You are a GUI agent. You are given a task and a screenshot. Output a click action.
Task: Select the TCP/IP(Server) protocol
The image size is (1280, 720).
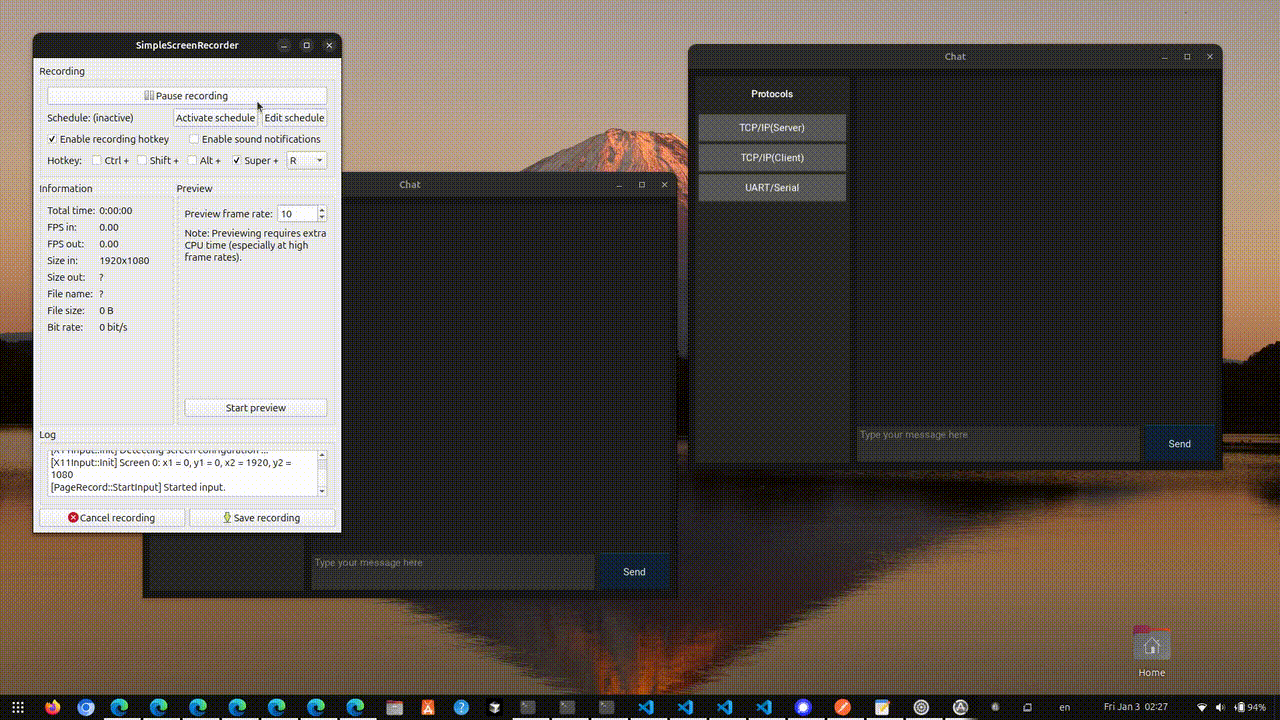(x=772, y=128)
